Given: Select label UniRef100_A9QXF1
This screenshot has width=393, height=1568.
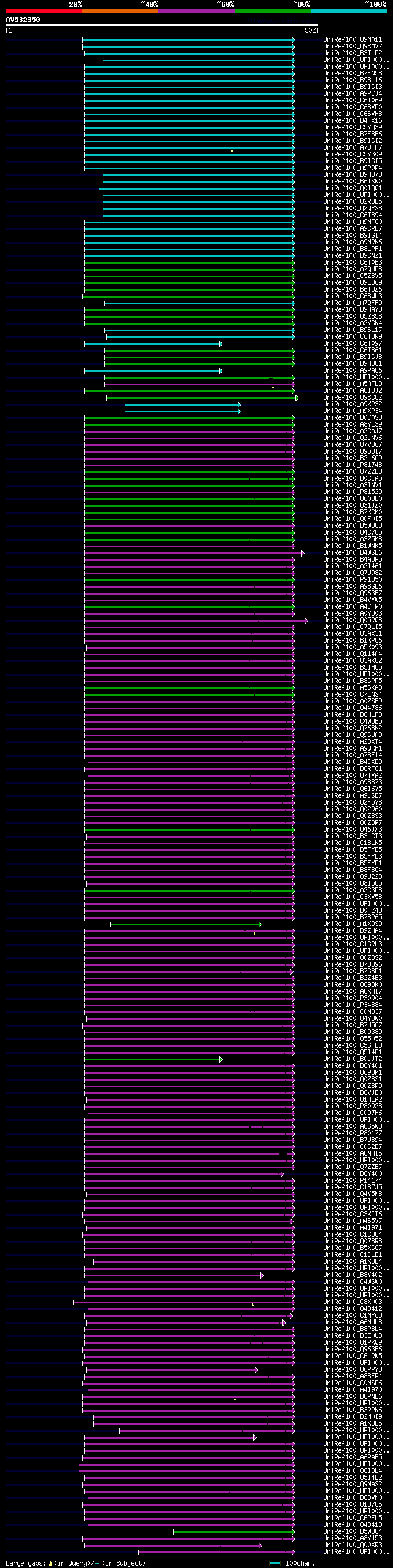Looking at the screenshot, I should pyautogui.click(x=352, y=749).
